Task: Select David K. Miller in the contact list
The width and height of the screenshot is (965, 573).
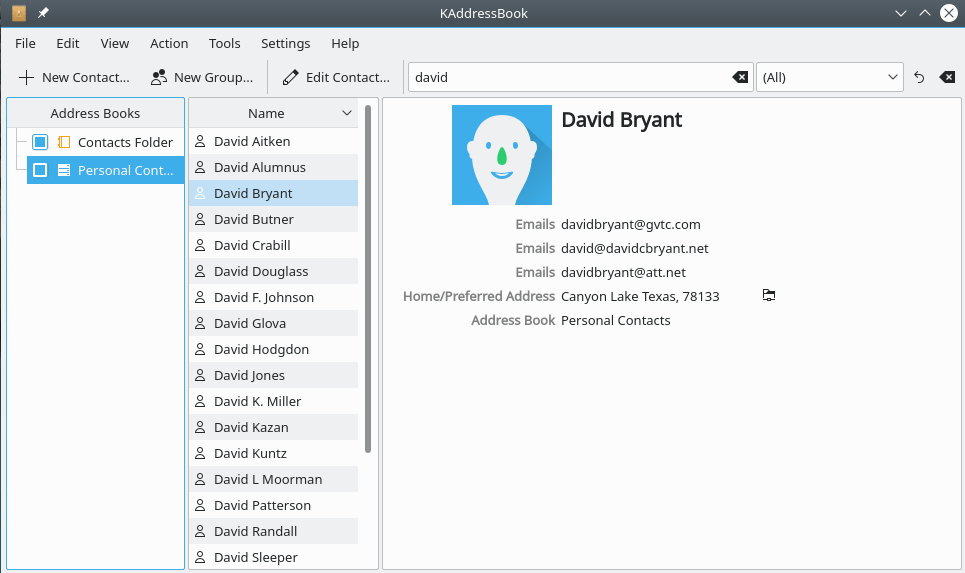Action: [273, 401]
